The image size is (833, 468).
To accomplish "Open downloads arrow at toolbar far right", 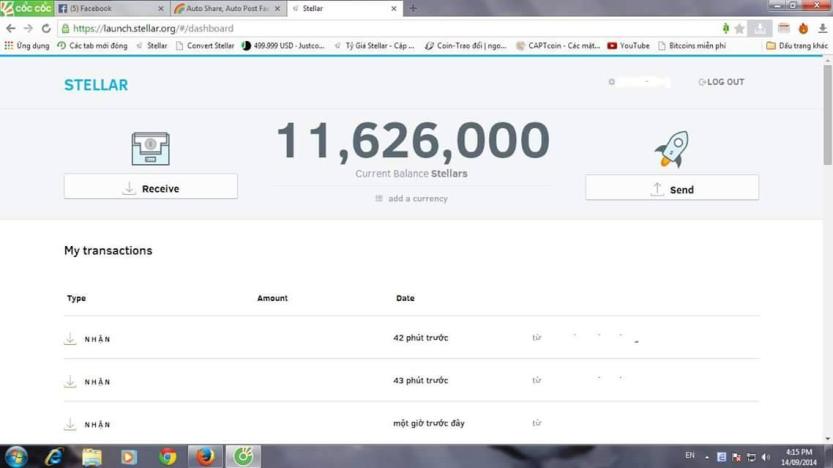I will 822,28.
